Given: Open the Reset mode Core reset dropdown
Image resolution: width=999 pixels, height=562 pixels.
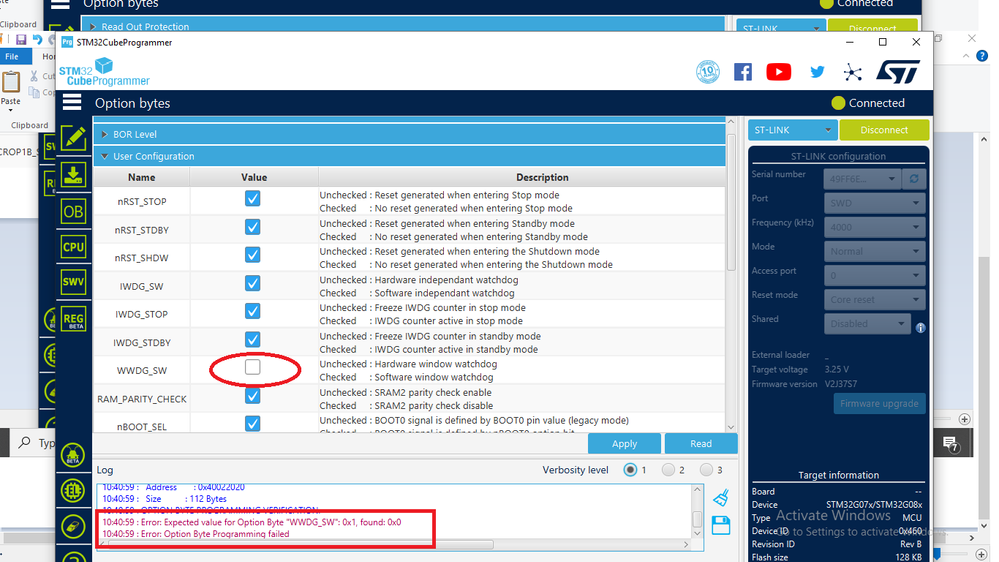Looking at the screenshot, I should coord(875,299).
